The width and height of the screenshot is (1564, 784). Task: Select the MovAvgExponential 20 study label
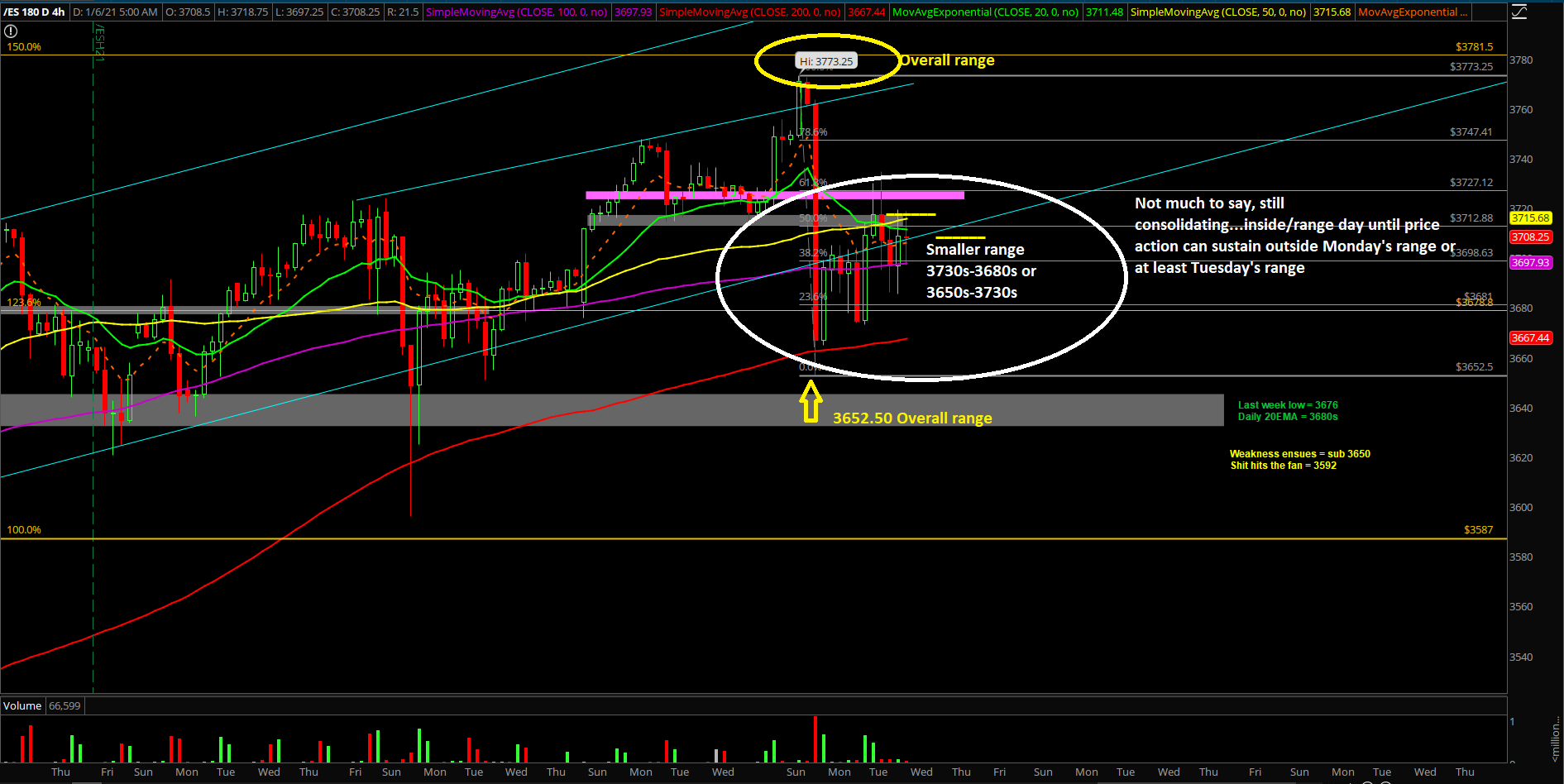click(986, 12)
